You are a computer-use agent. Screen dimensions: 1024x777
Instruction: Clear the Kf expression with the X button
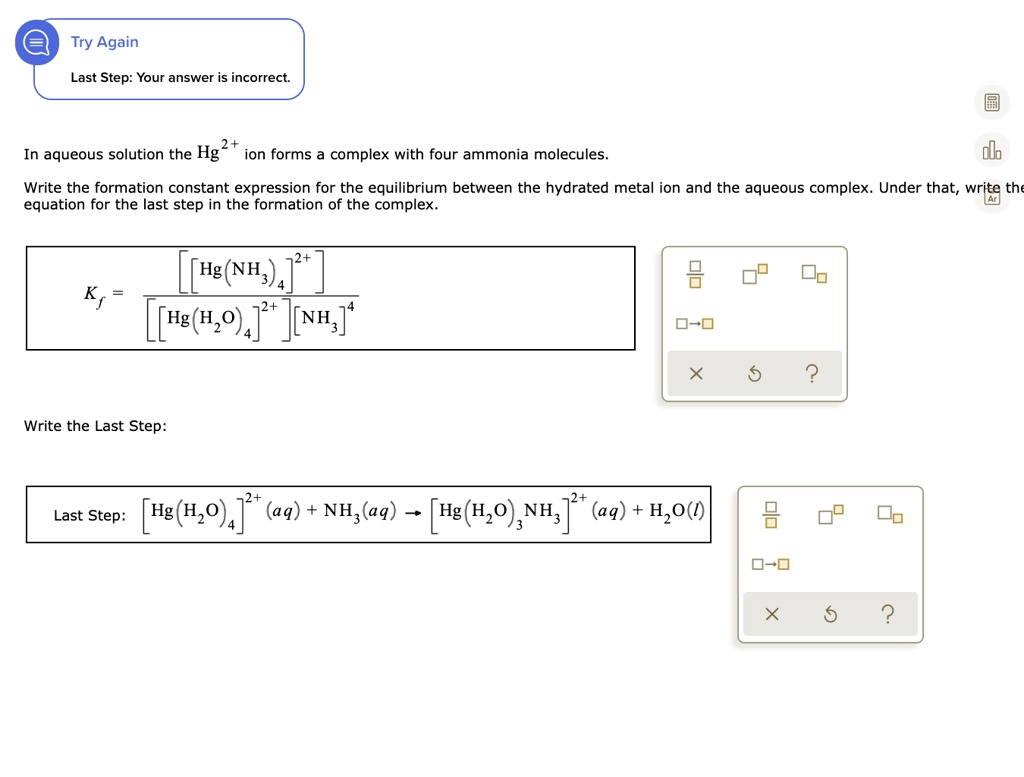click(x=697, y=373)
